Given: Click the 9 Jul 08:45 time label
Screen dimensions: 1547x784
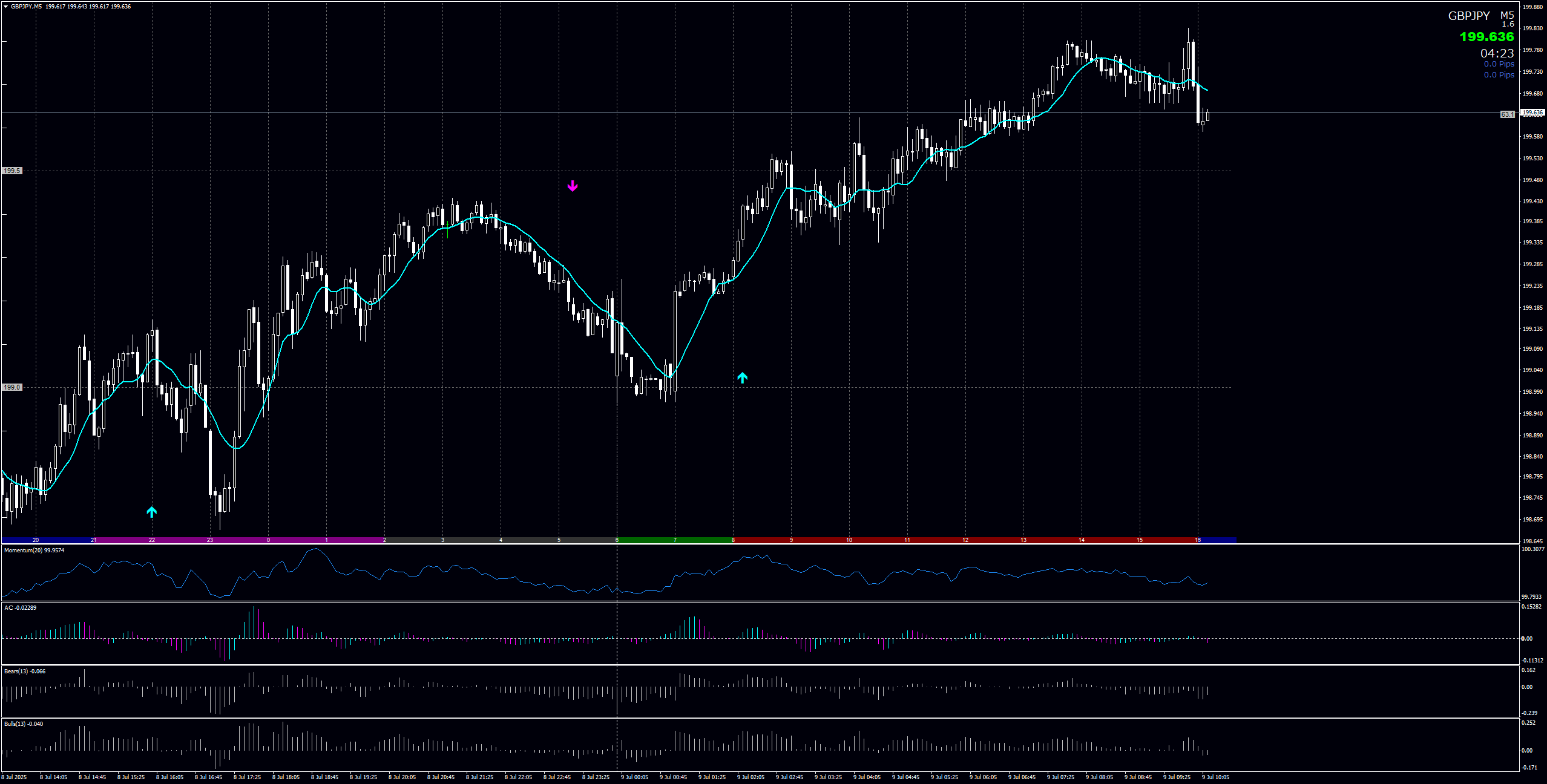Looking at the screenshot, I should (1138, 777).
